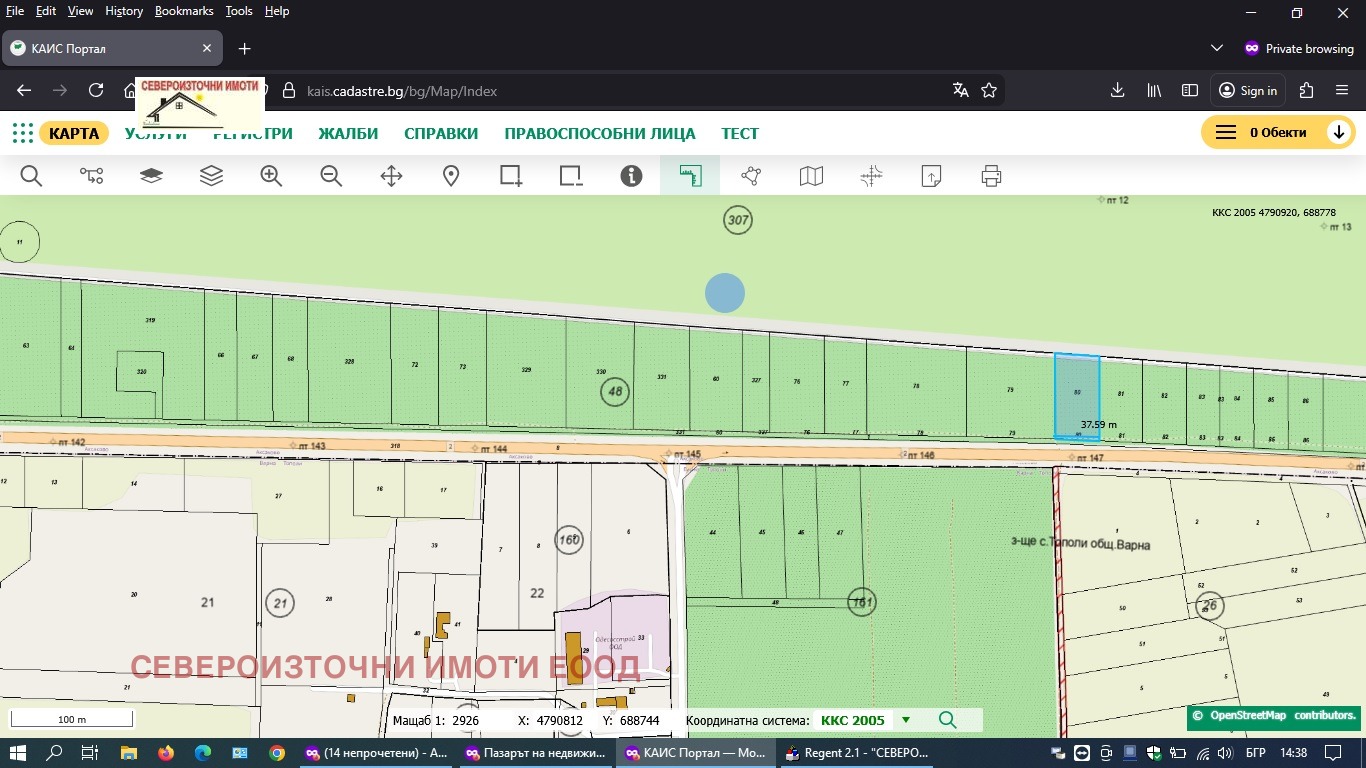The image size is (1366, 768).
Task: Expand the coordinate system ККС 2005 dropdown
Action: point(906,720)
